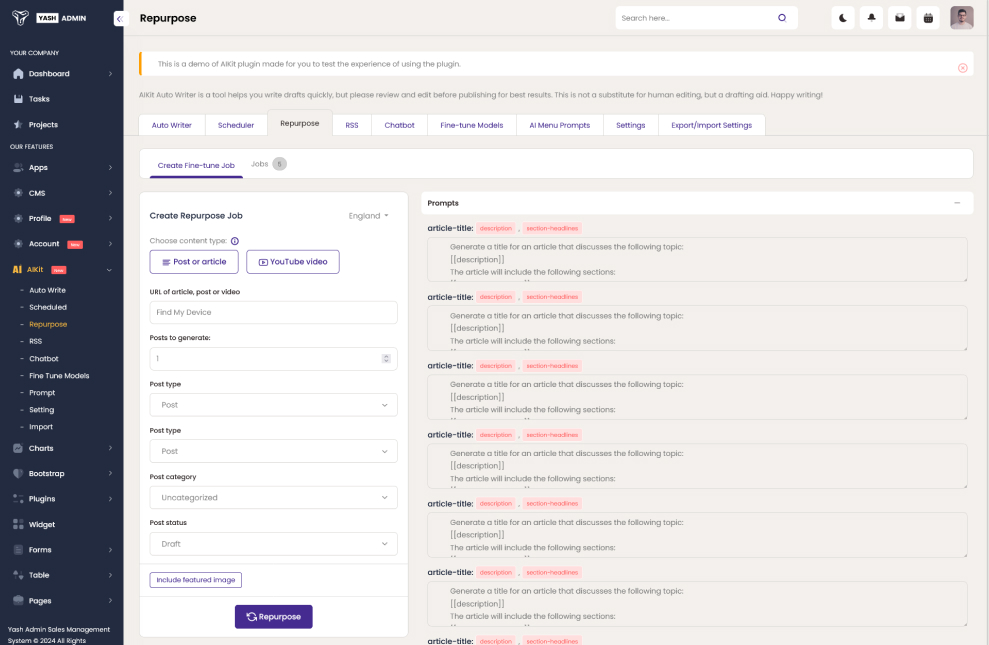Open the calendar icon in the header
This screenshot has height=645, width=989.
tap(928, 18)
